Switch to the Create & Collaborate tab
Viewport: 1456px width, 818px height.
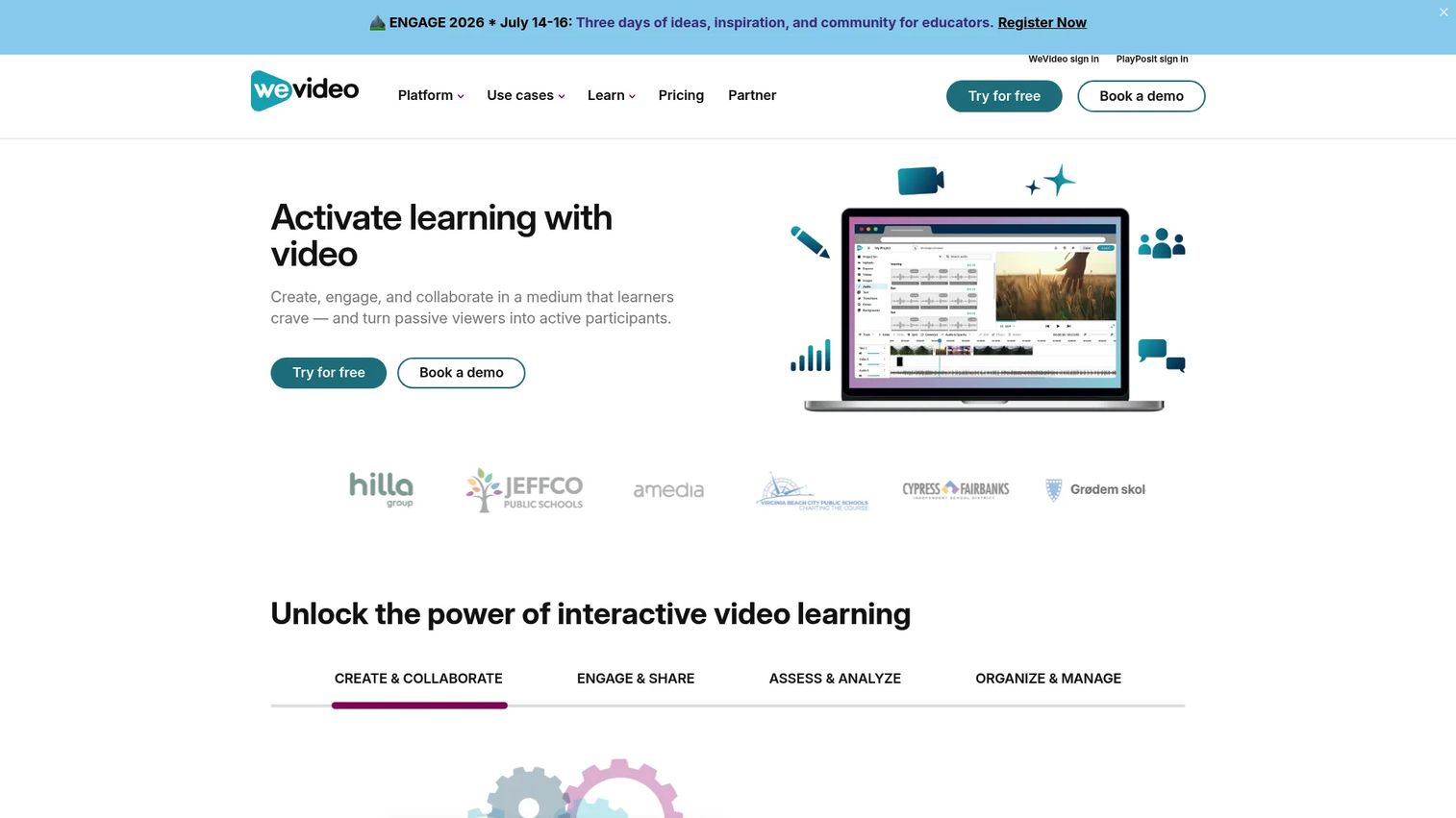(418, 679)
